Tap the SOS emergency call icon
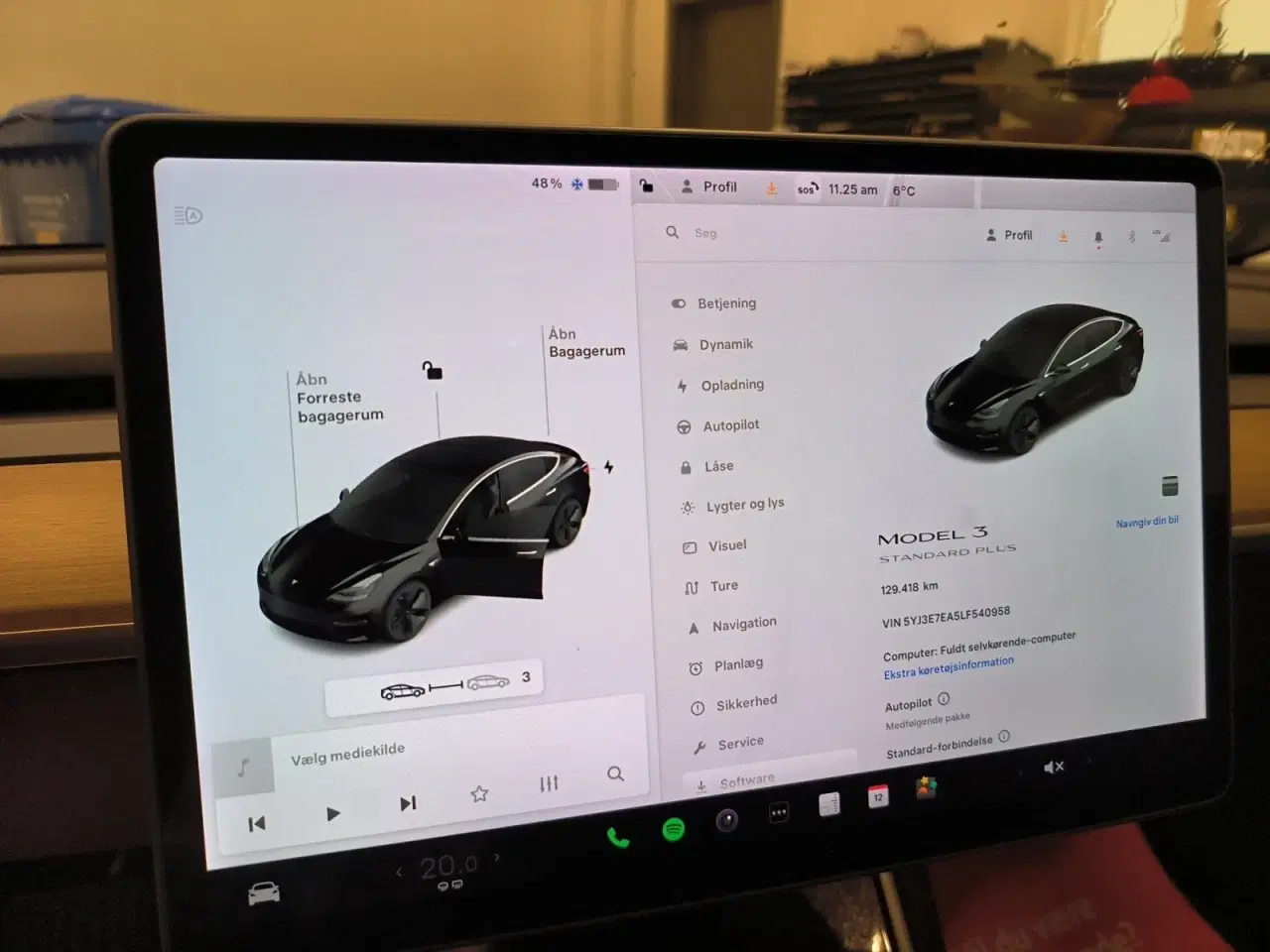The image size is (1270, 952). click(x=808, y=188)
